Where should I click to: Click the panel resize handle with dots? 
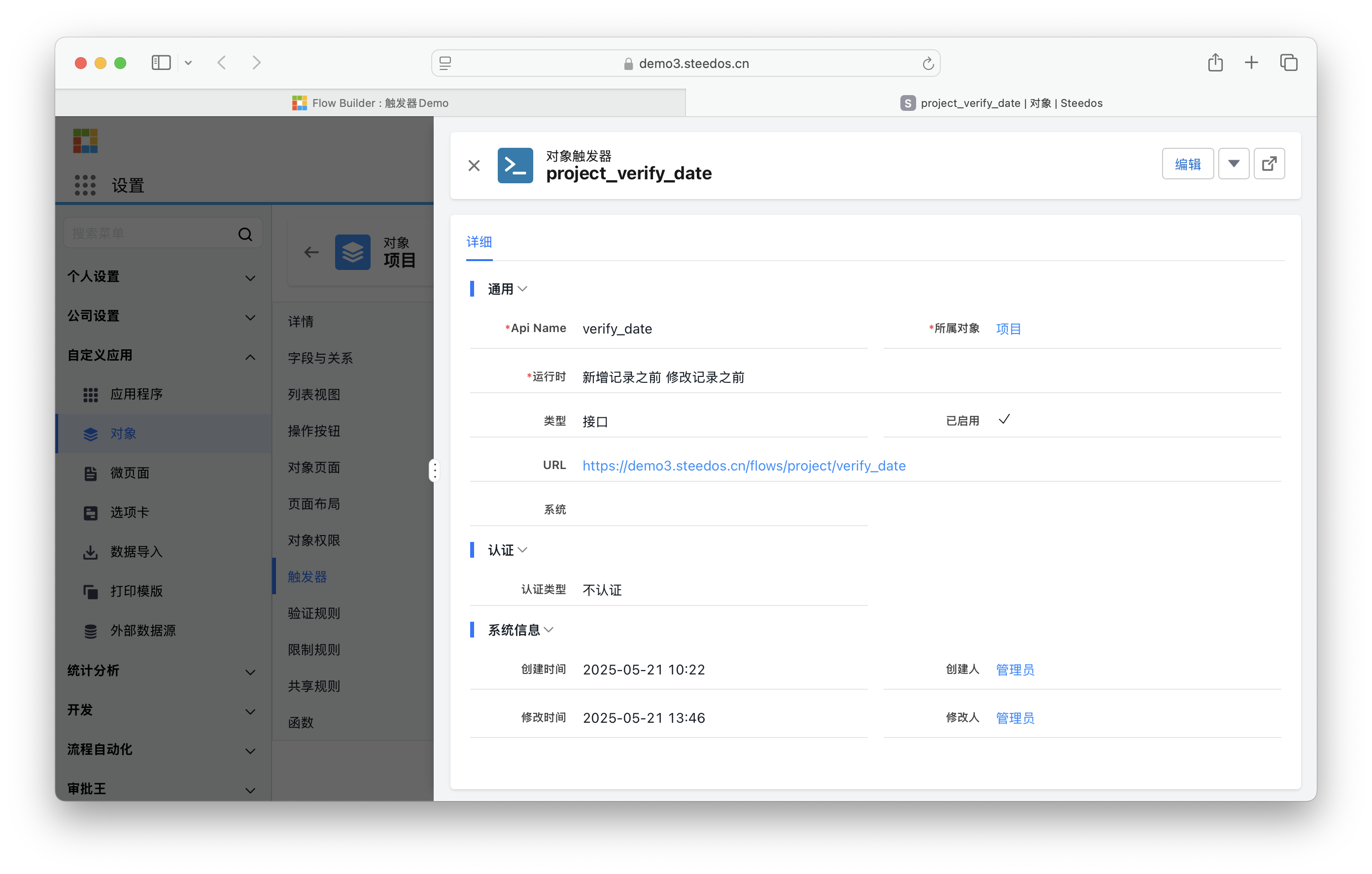point(435,470)
